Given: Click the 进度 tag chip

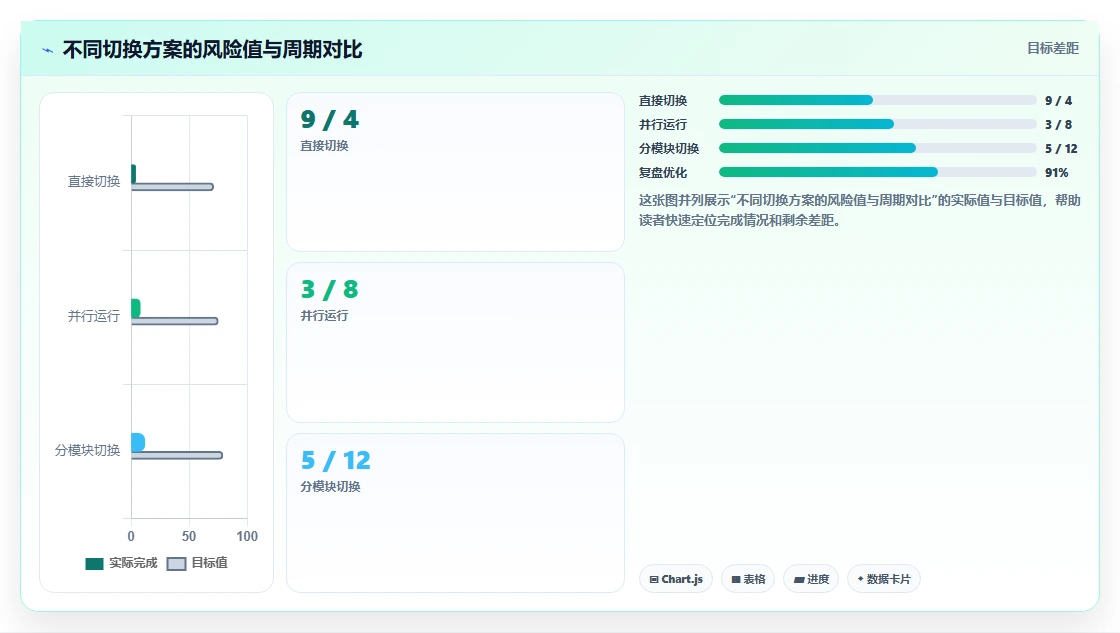Looking at the screenshot, I should pyautogui.click(x=811, y=579).
